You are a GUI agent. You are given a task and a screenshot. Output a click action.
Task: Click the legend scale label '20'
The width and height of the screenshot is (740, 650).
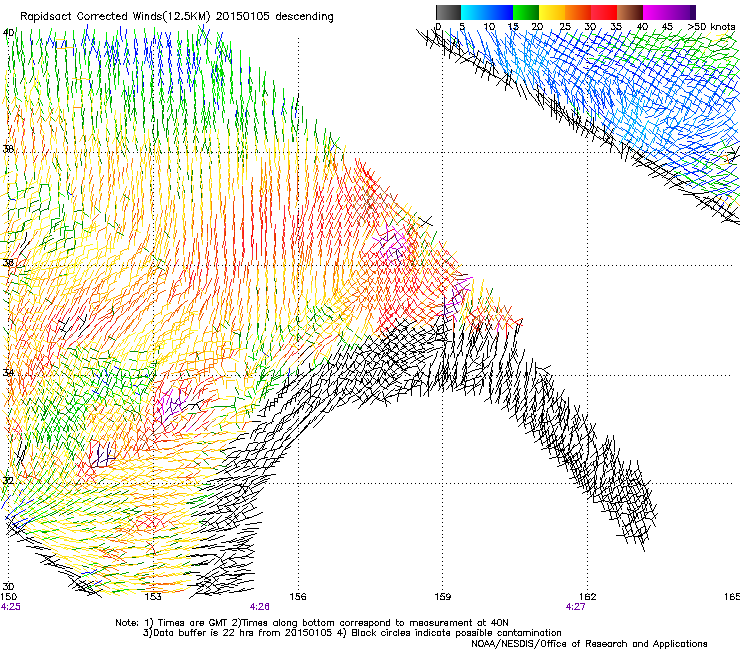537,27
